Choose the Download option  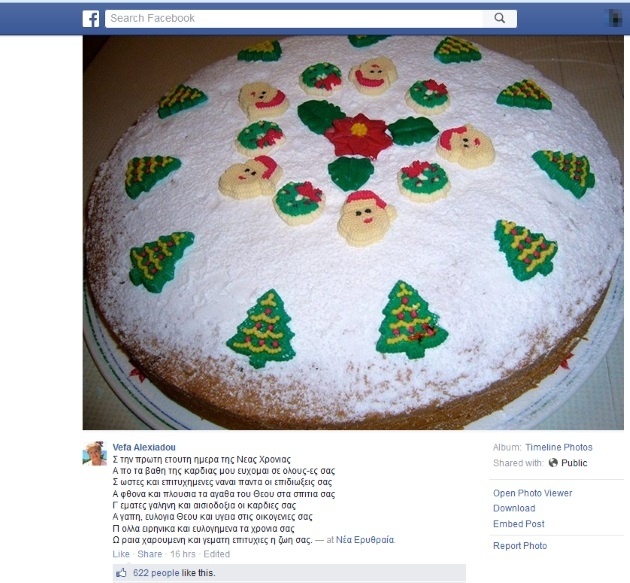(514, 508)
